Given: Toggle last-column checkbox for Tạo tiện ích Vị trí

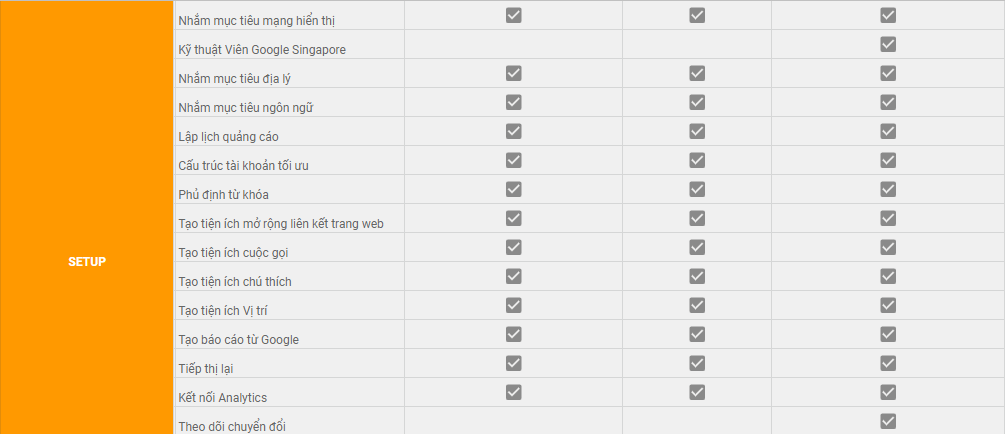Looking at the screenshot, I should click(888, 305).
